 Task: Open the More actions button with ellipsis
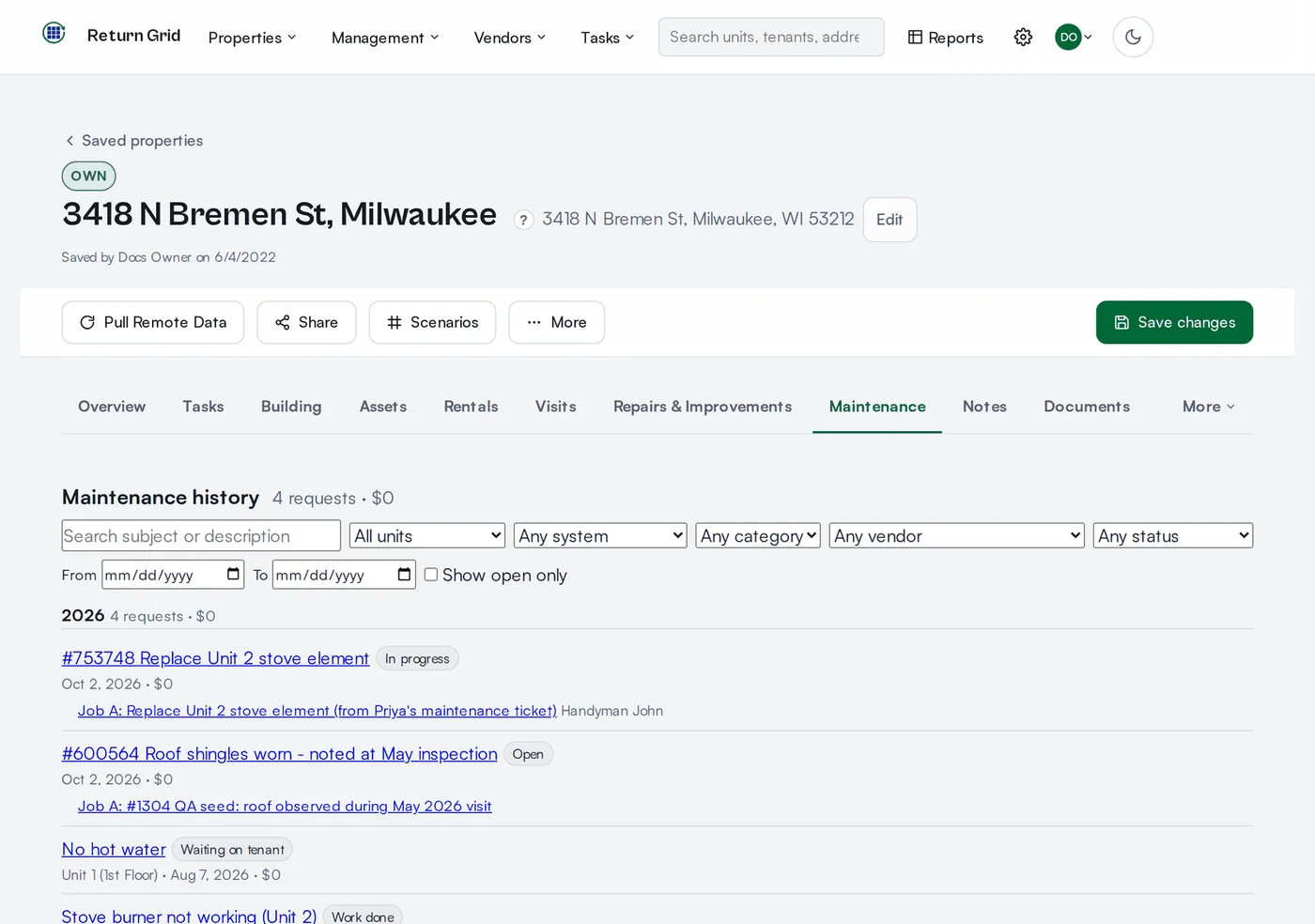point(556,322)
